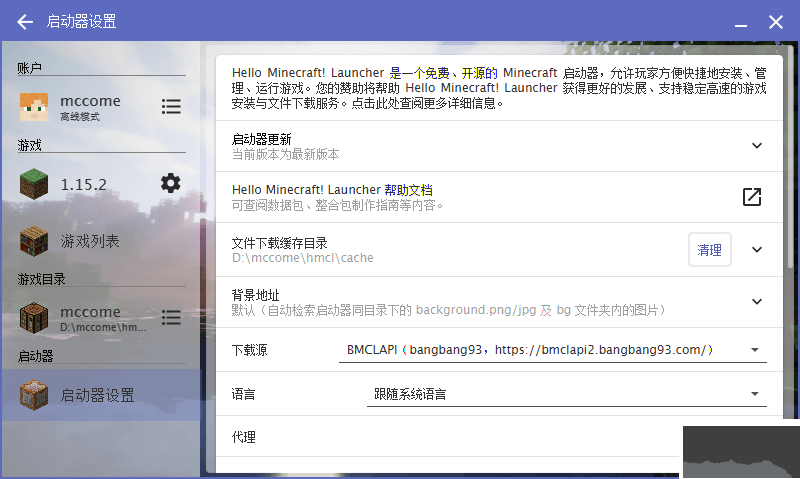Click the 代理 section heading
Screen dimensions: 800x479
click(243, 437)
